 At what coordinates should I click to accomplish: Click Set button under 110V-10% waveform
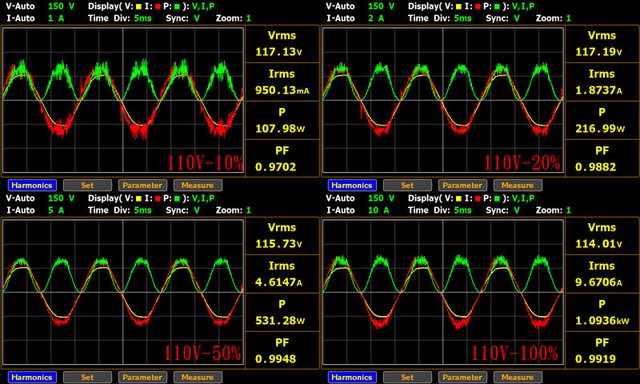(87, 185)
